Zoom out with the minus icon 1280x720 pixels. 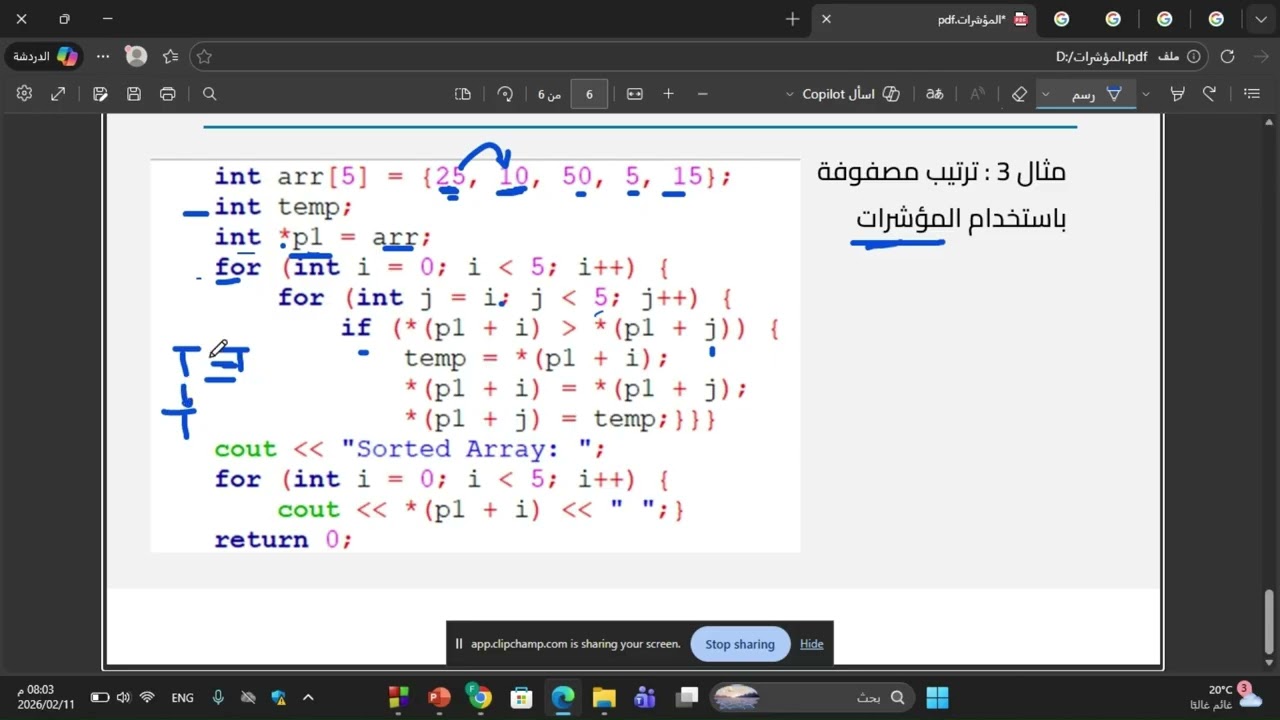(702, 94)
